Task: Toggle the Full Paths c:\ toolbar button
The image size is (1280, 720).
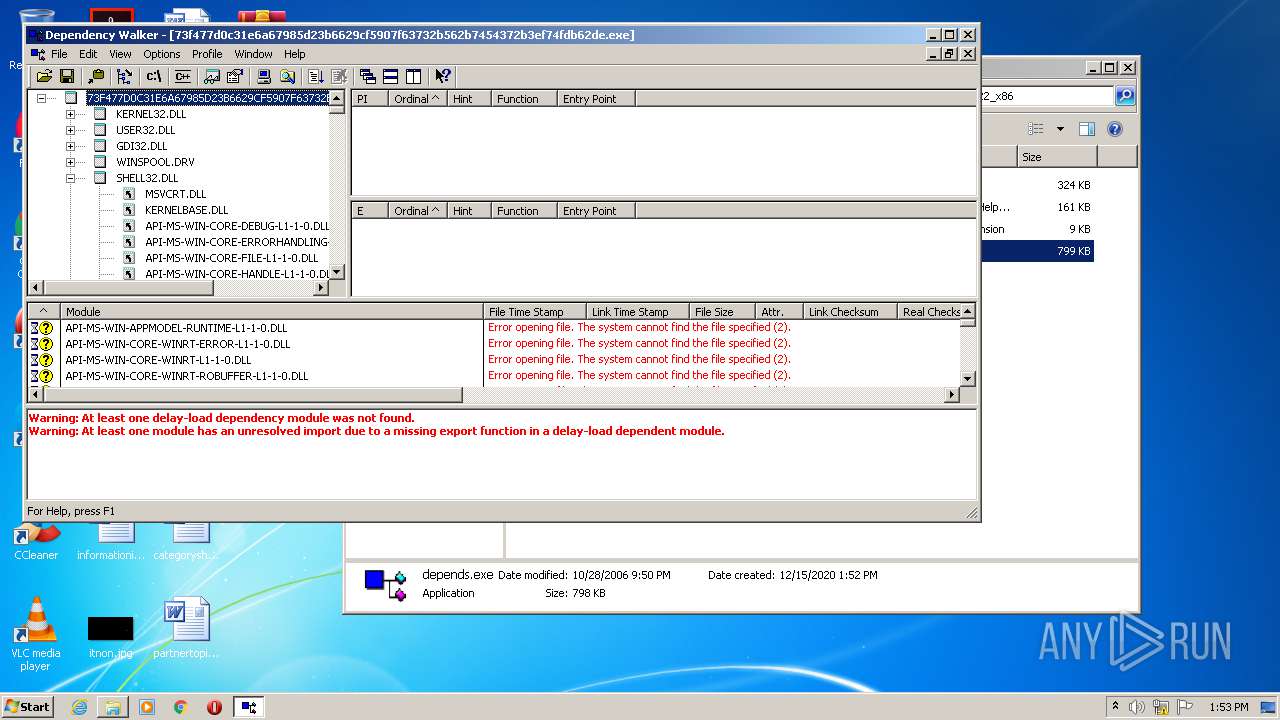Action: 154,76
